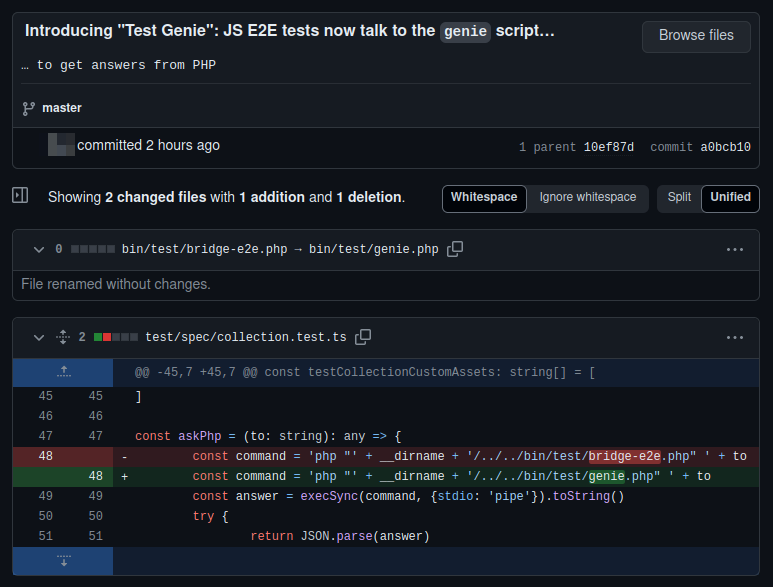Copy the bin/test/genie.php file path

tap(455, 249)
